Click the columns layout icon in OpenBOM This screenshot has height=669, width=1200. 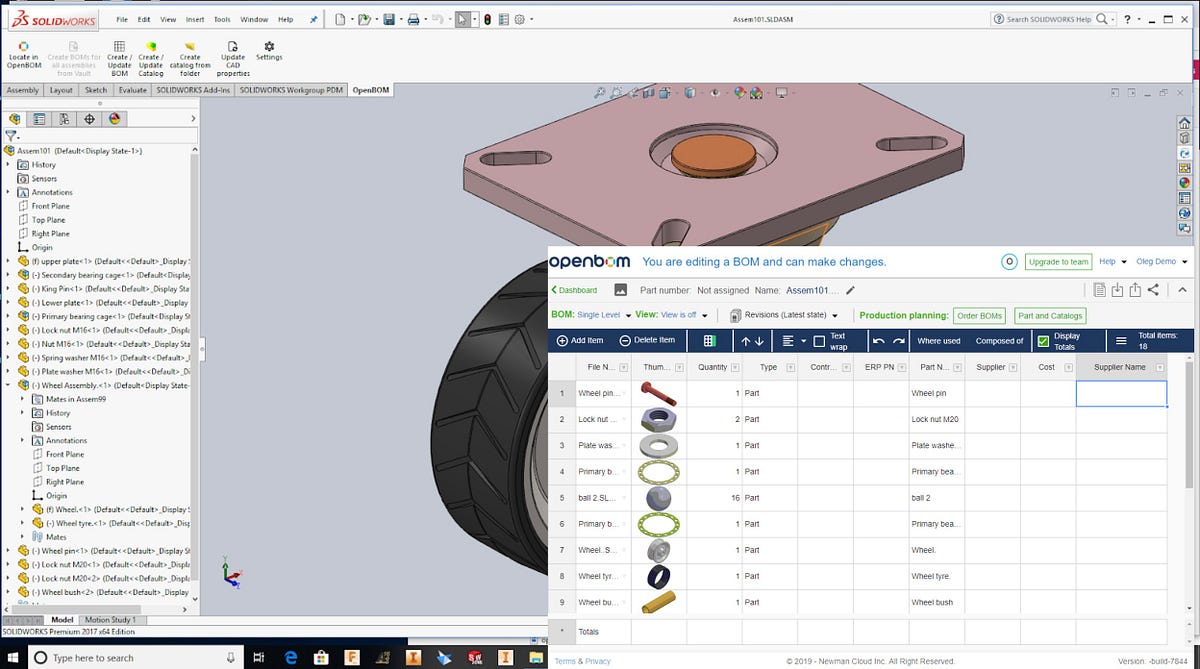pyautogui.click(x=710, y=340)
